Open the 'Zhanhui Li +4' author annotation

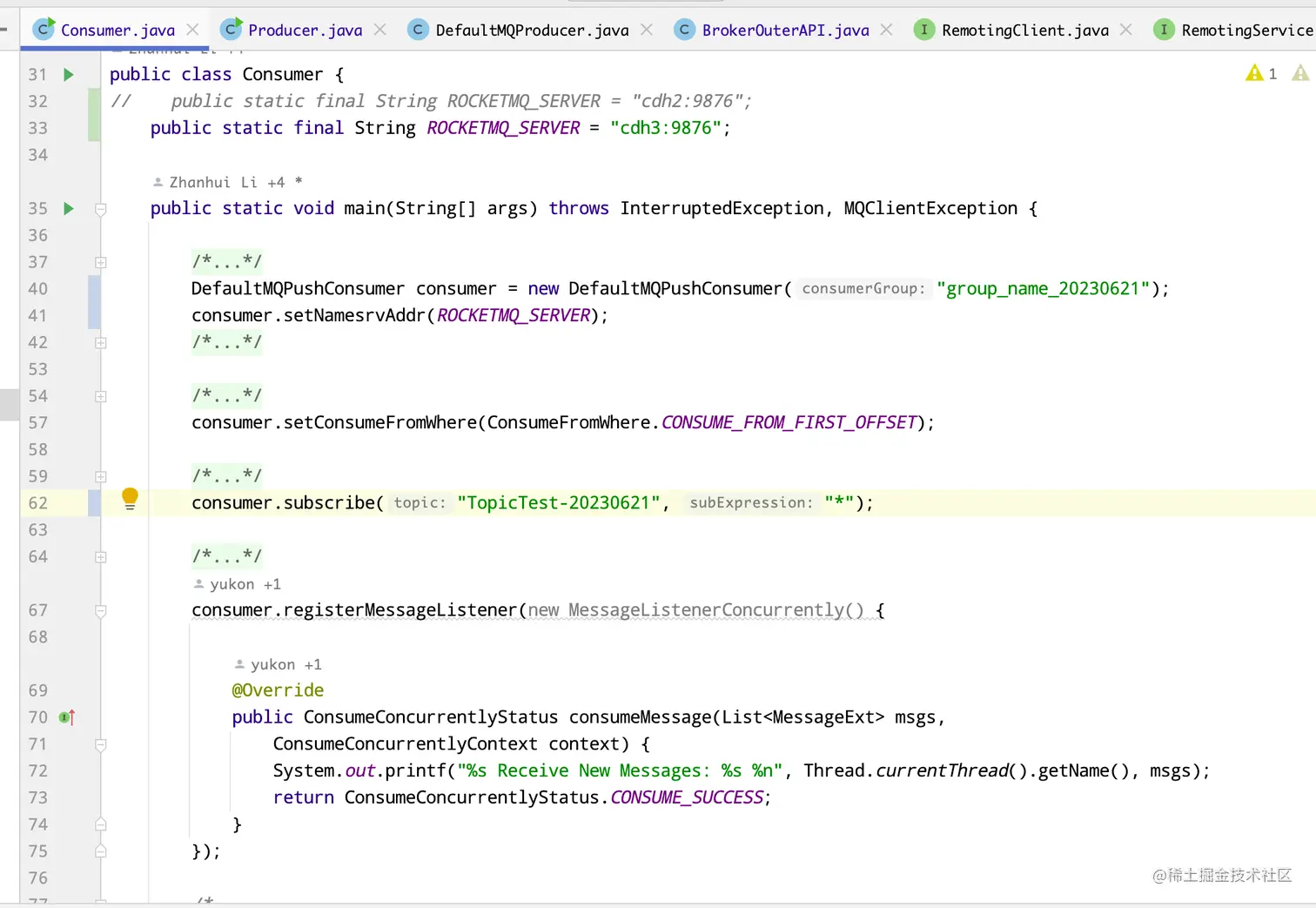tap(227, 182)
